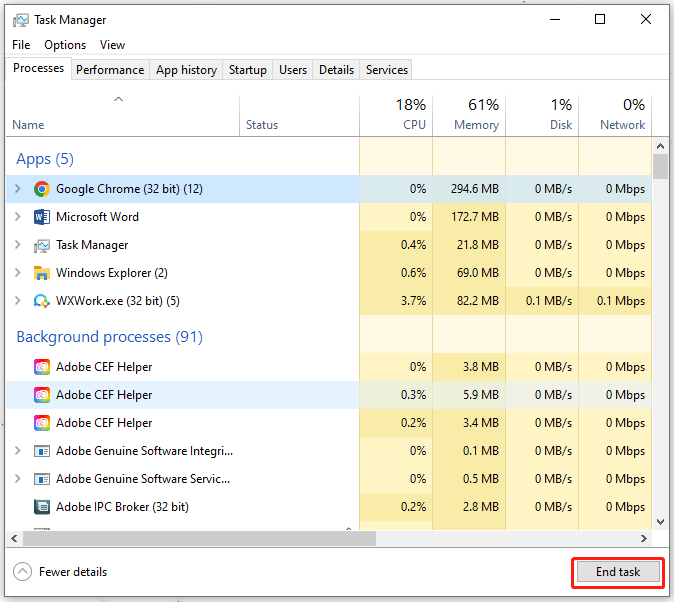Click the Adobe Genuine Software Integrity icon

click(41, 451)
